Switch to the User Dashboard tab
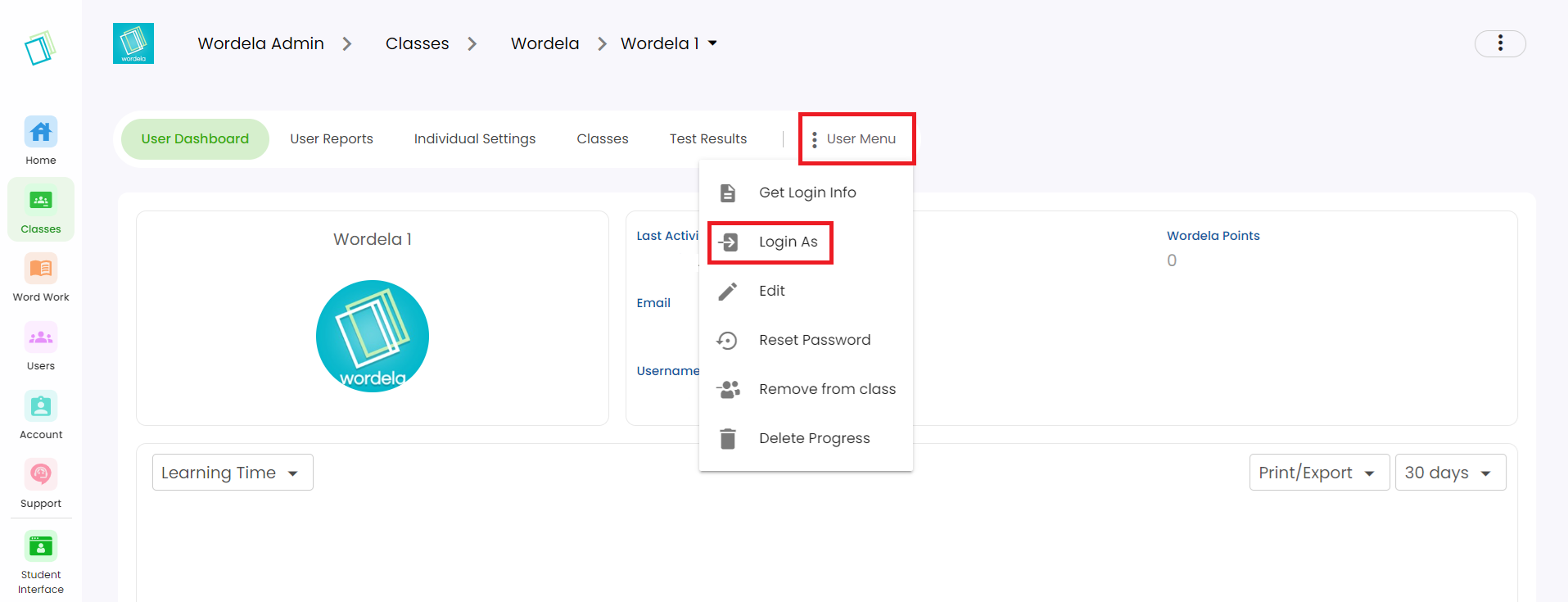1568x602 pixels. [x=195, y=139]
